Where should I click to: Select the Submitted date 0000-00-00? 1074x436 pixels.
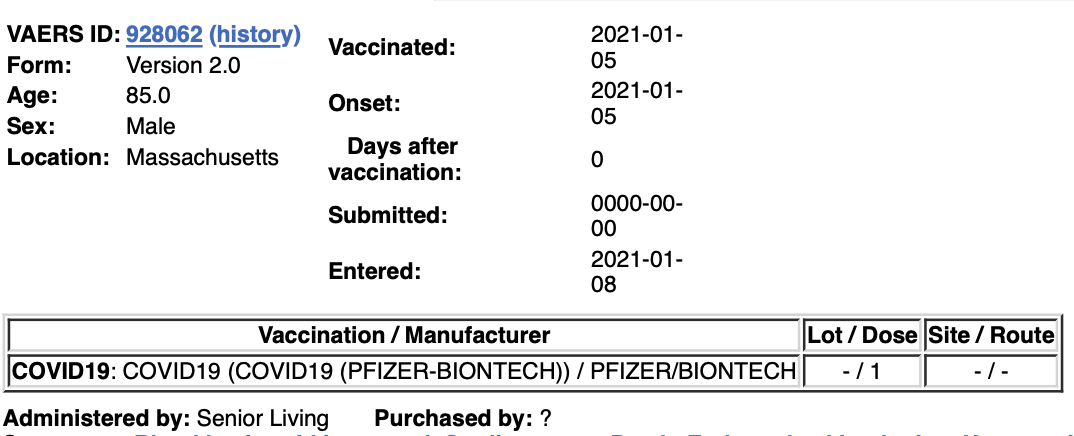[x=637, y=216]
